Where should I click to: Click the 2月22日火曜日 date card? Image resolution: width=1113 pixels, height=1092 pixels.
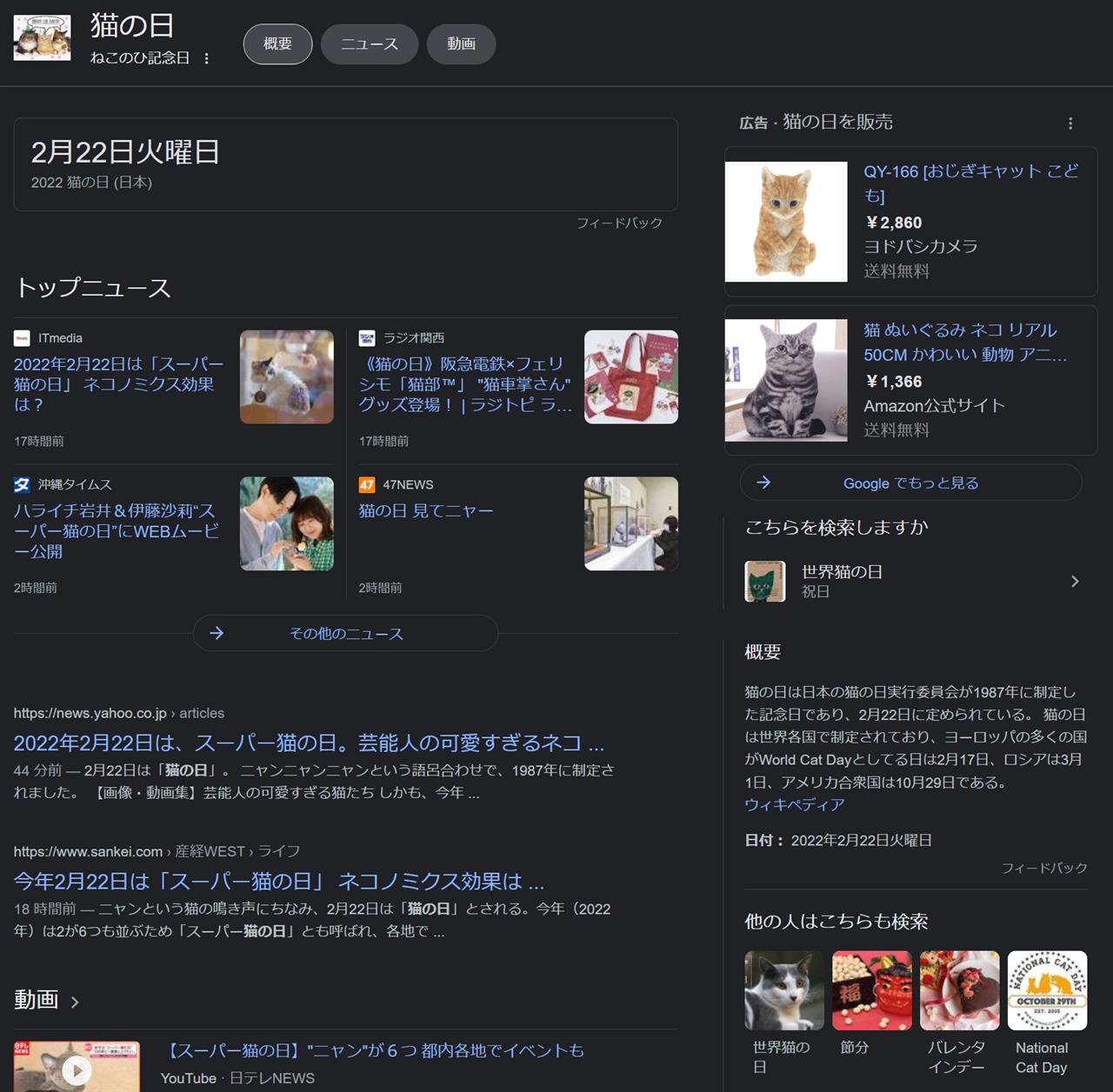pyautogui.click(x=346, y=164)
